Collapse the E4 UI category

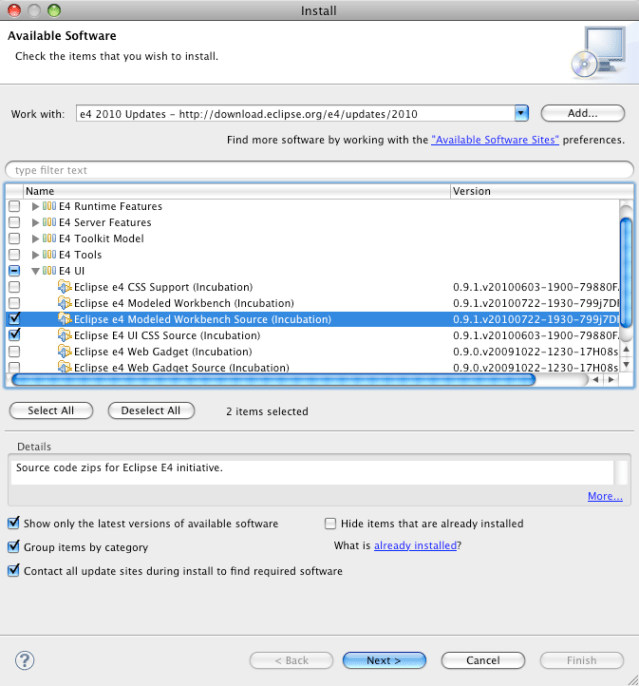pos(36,271)
